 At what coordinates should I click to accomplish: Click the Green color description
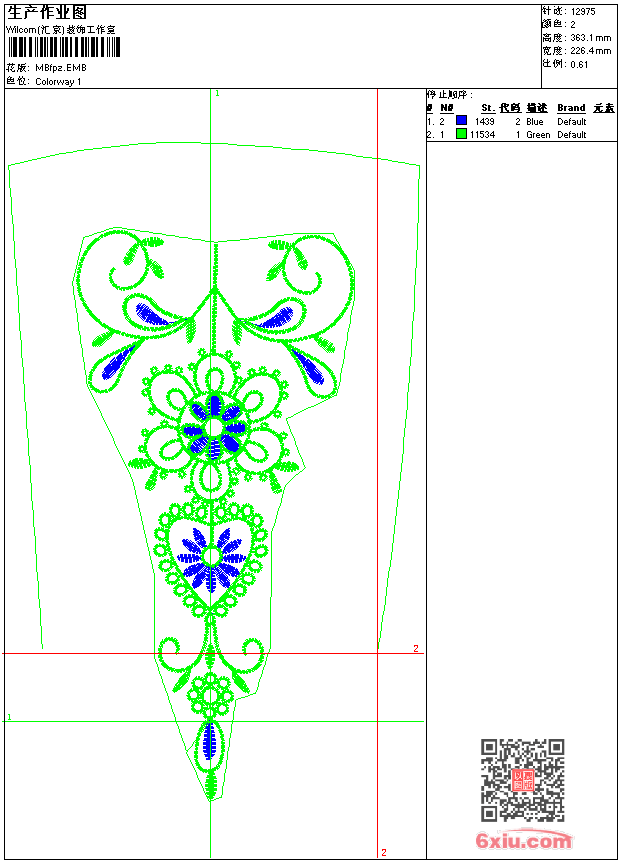(538, 135)
